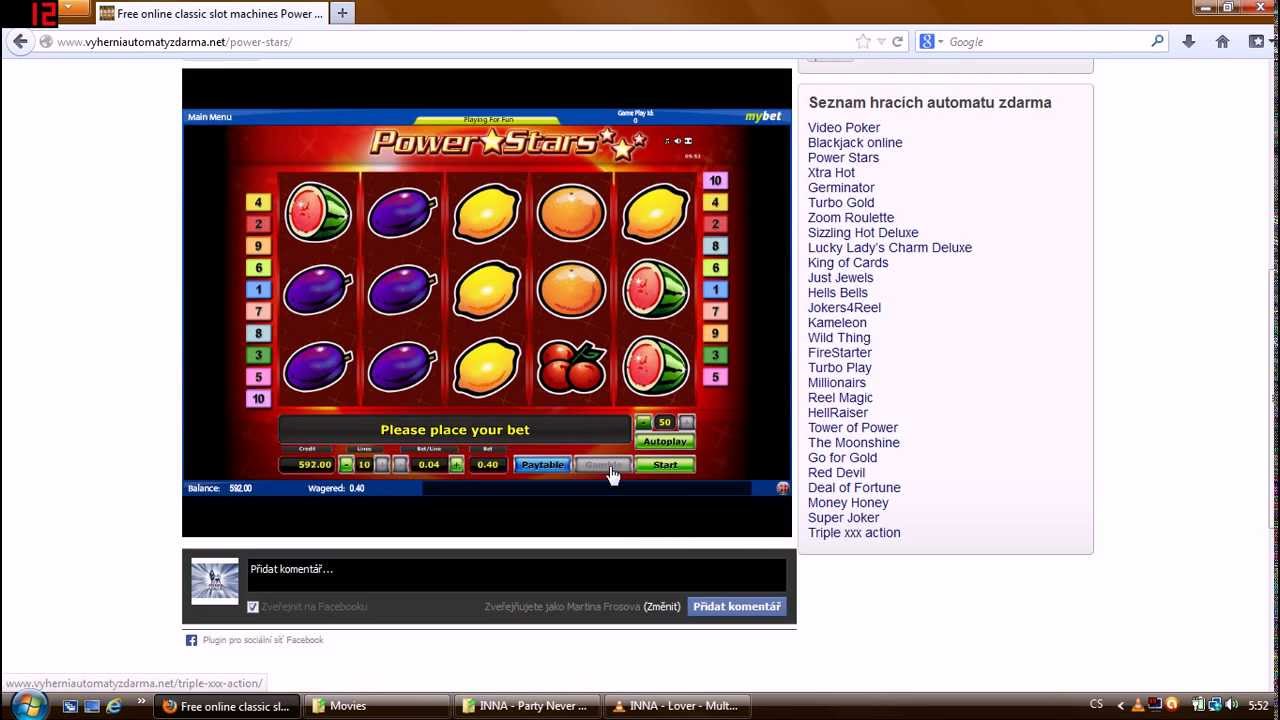Screen dimensions: 1280x720
Task: Open the Bookmarks menu icon
Action: pos(1257,42)
